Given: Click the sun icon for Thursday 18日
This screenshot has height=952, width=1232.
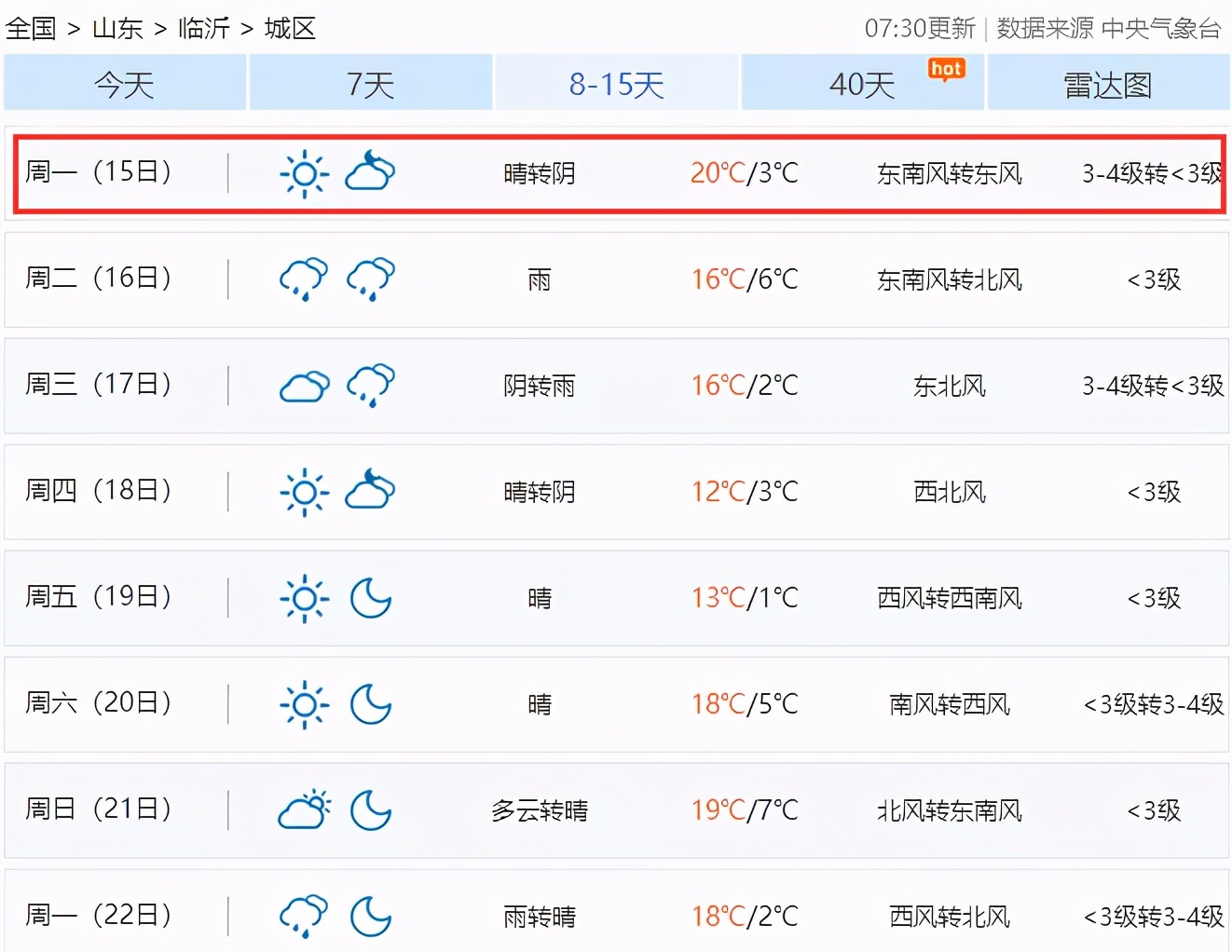Looking at the screenshot, I should pyautogui.click(x=304, y=492).
